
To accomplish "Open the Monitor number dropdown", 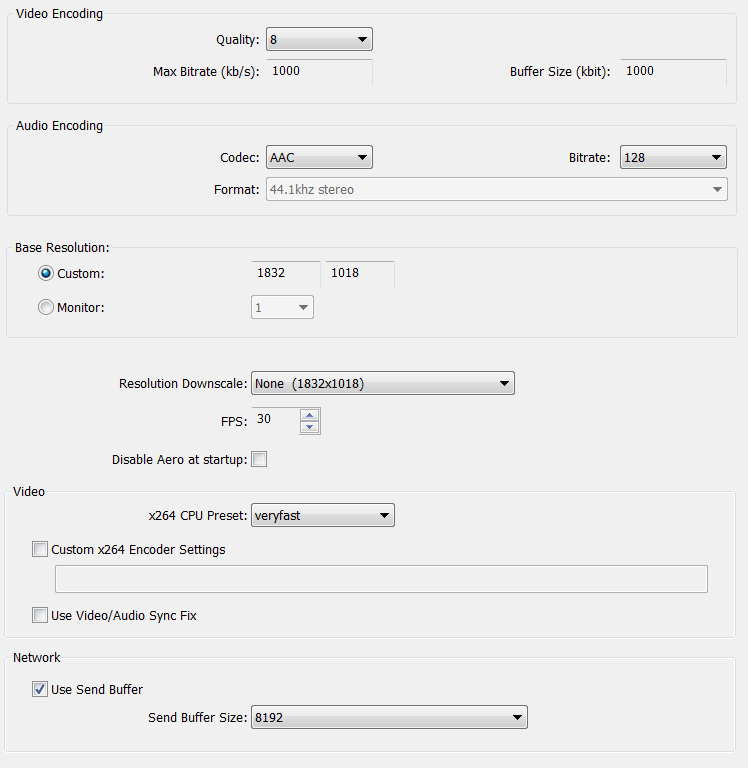I will [x=282, y=307].
